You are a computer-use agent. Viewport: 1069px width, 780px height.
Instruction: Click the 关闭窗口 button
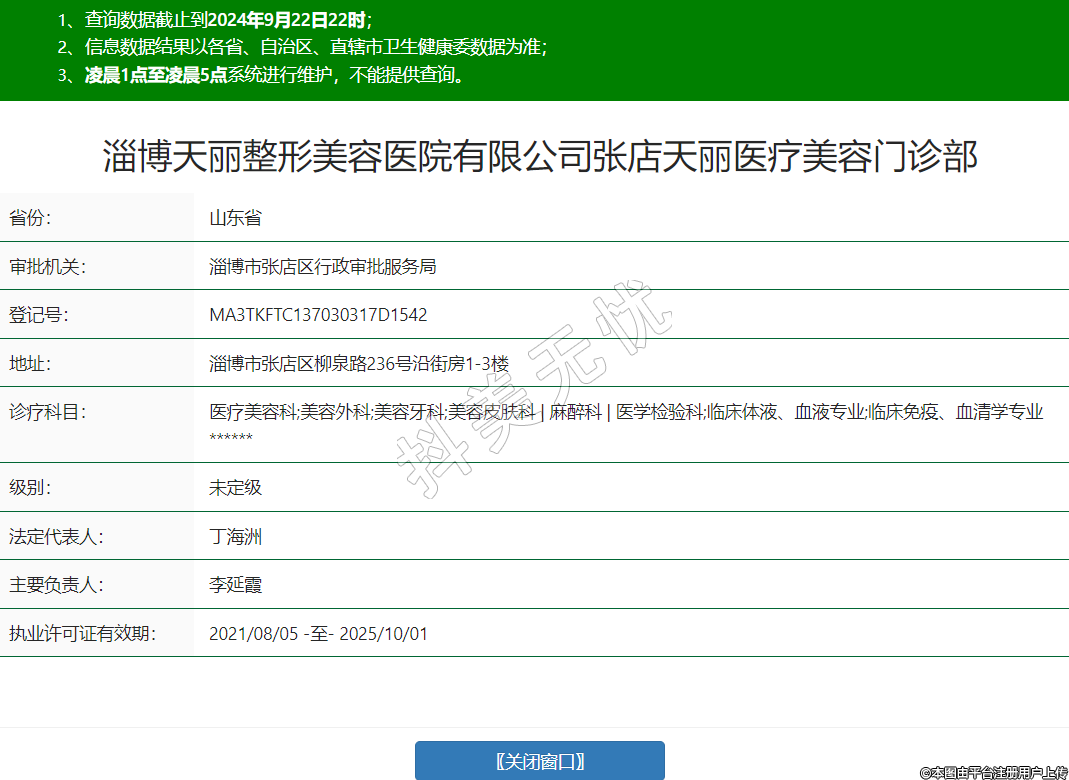coord(539,761)
